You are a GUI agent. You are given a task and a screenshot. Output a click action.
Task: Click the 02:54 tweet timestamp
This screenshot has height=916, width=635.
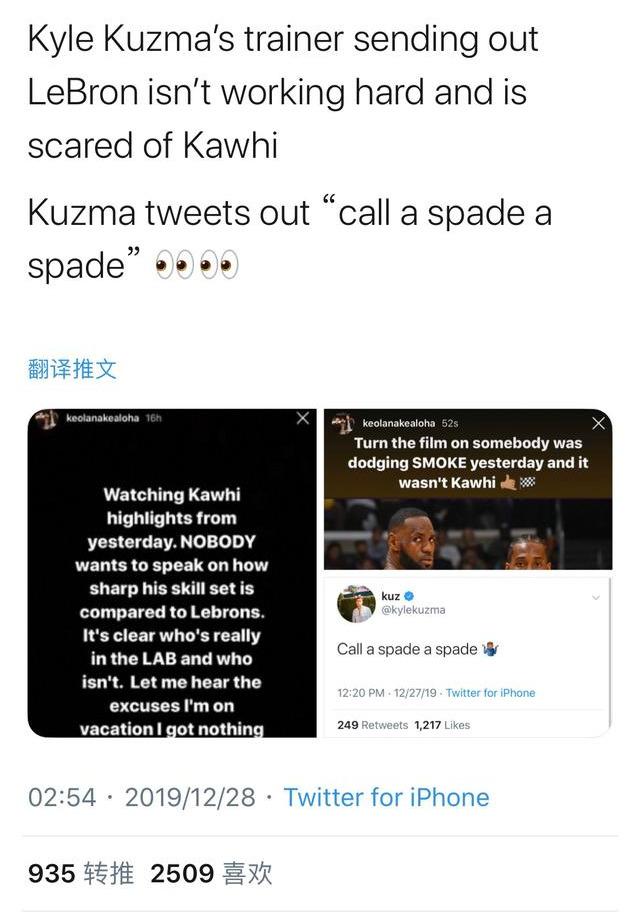(62, 797)
